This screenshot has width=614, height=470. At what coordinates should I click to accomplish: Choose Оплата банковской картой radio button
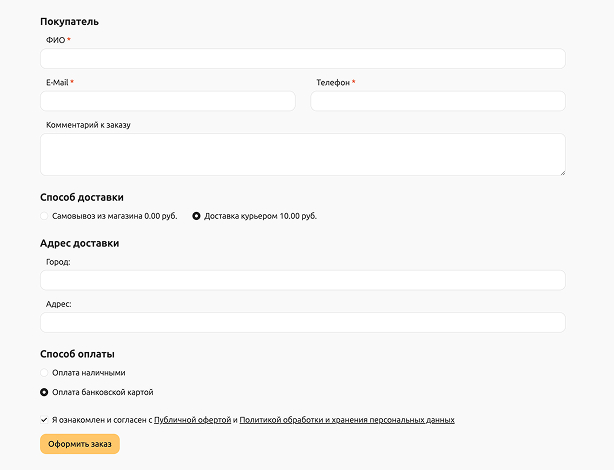pyautogui.click(x=44, y=392)
